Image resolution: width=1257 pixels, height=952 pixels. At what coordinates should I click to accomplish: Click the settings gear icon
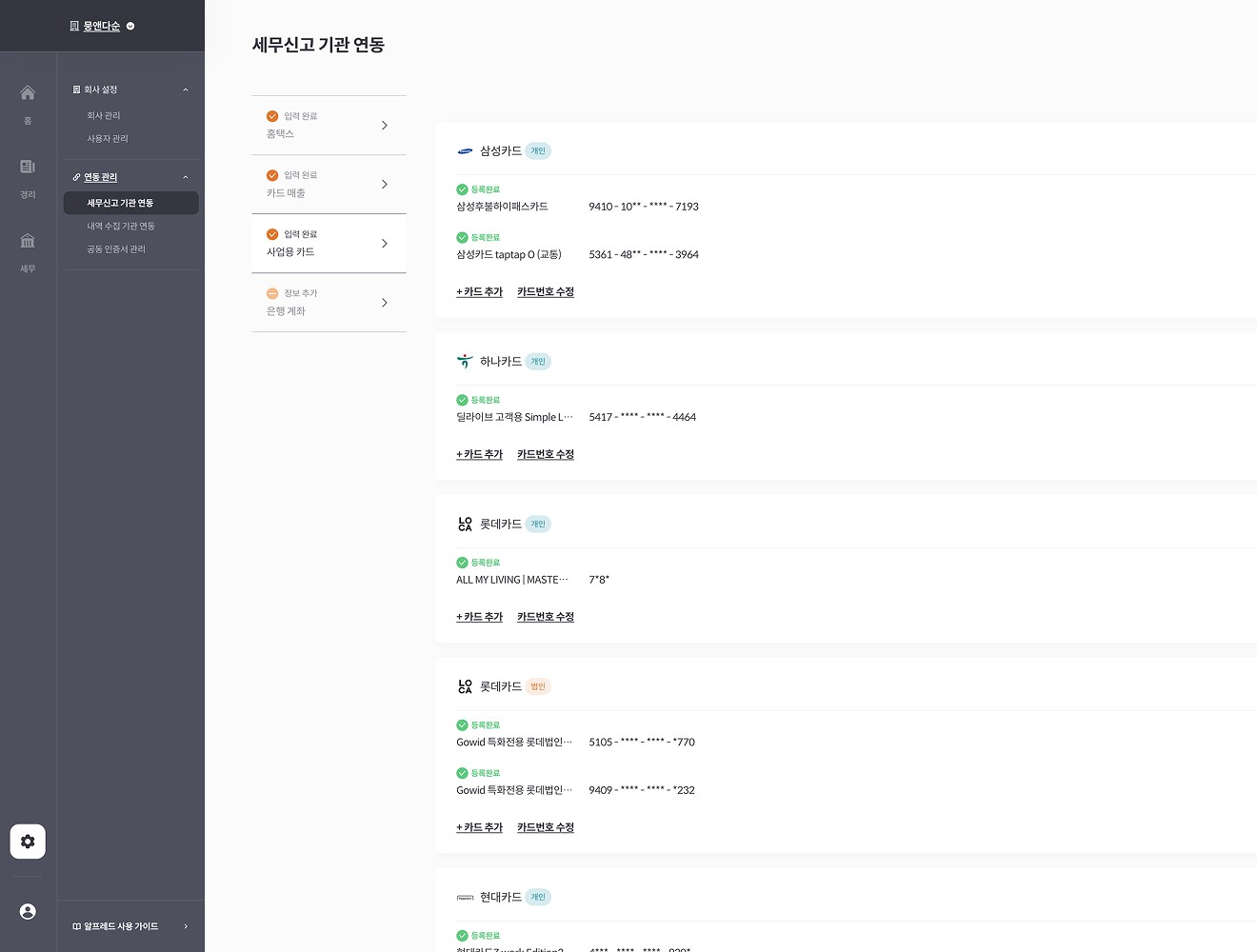(28, 842)
